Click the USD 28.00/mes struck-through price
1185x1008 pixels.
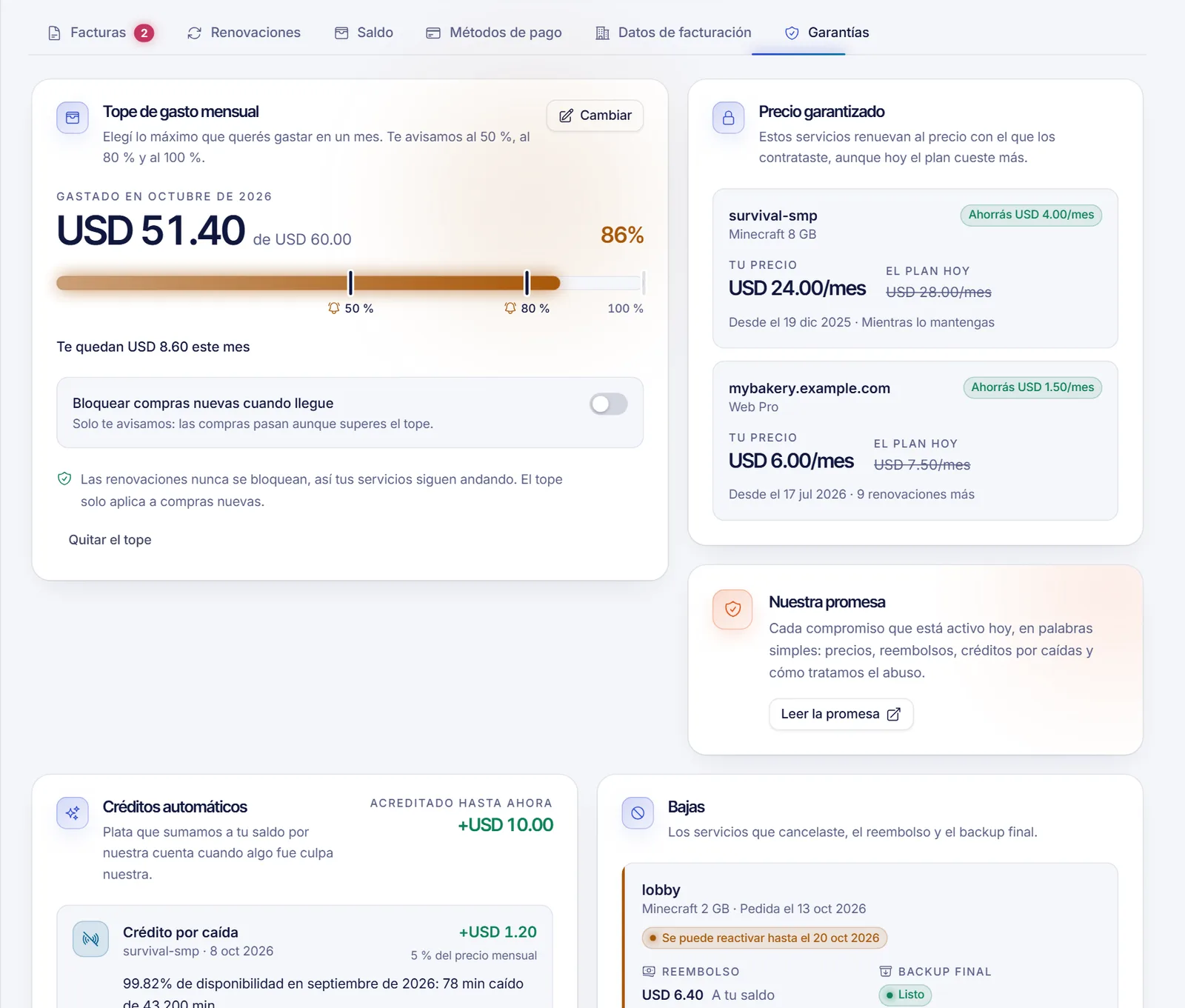click(938, 293)
